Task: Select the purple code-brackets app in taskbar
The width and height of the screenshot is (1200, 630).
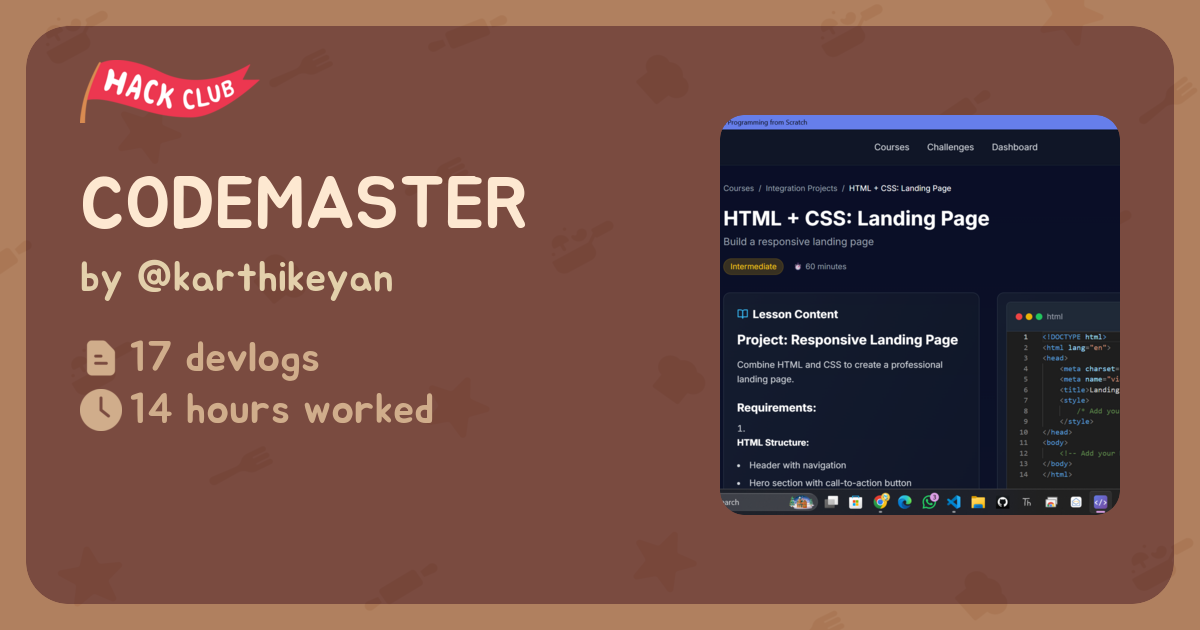Action: point(1100,502)
